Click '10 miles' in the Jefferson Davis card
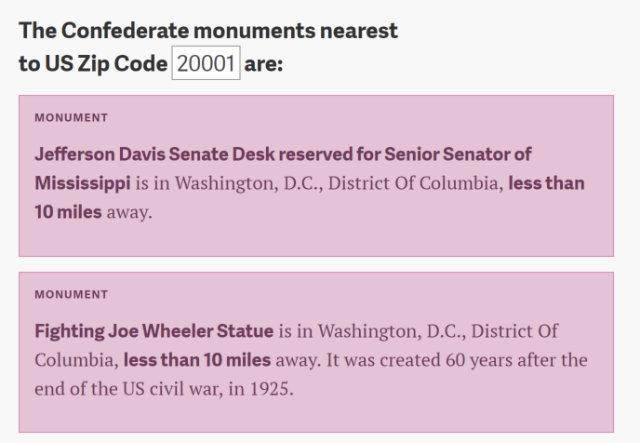This screenshot has height=443, width=640. pyautogui.click(x=67, y=212)
